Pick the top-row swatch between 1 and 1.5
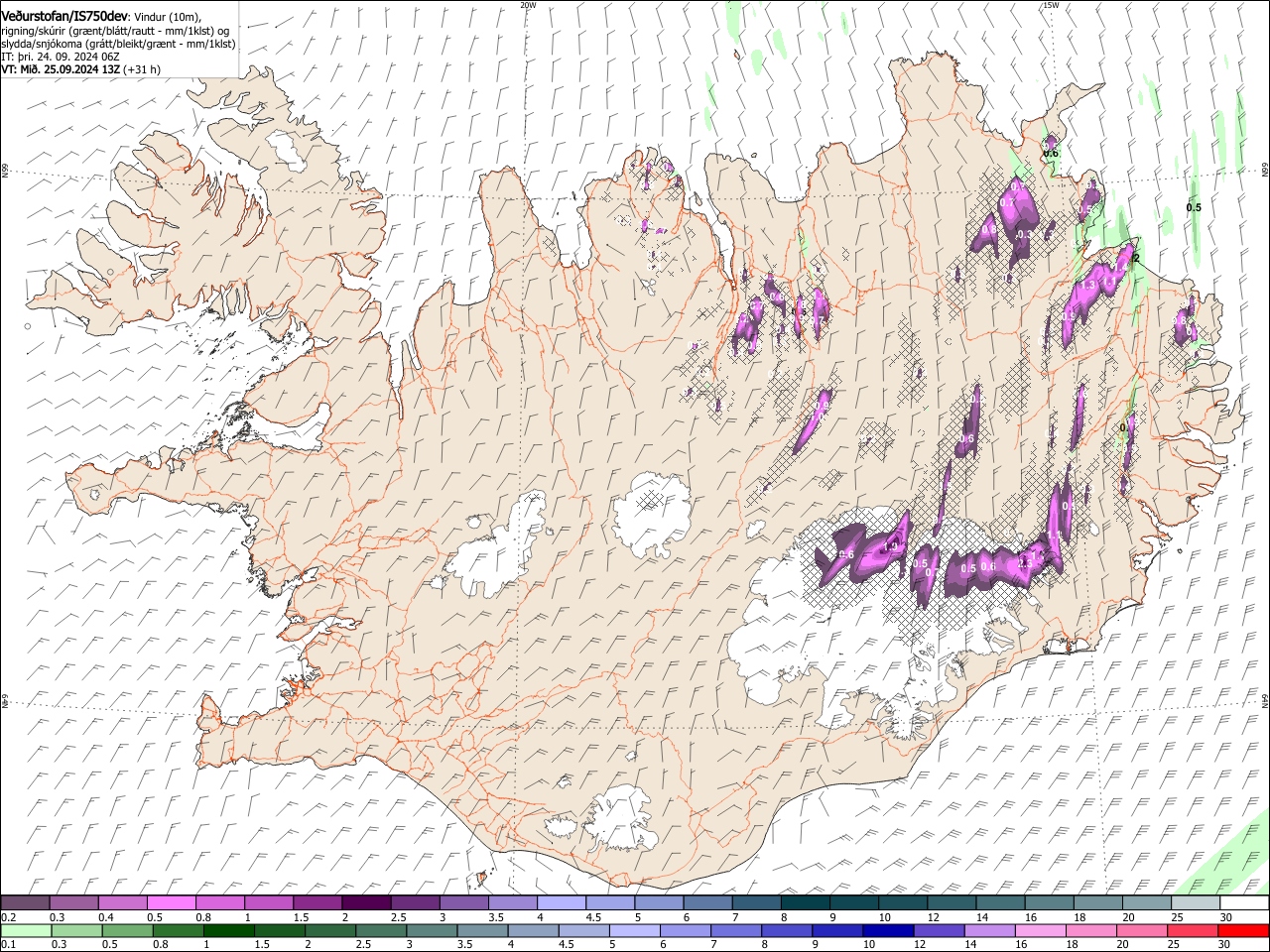Screen dimensions: 1270x952 (x=269, y=902)
